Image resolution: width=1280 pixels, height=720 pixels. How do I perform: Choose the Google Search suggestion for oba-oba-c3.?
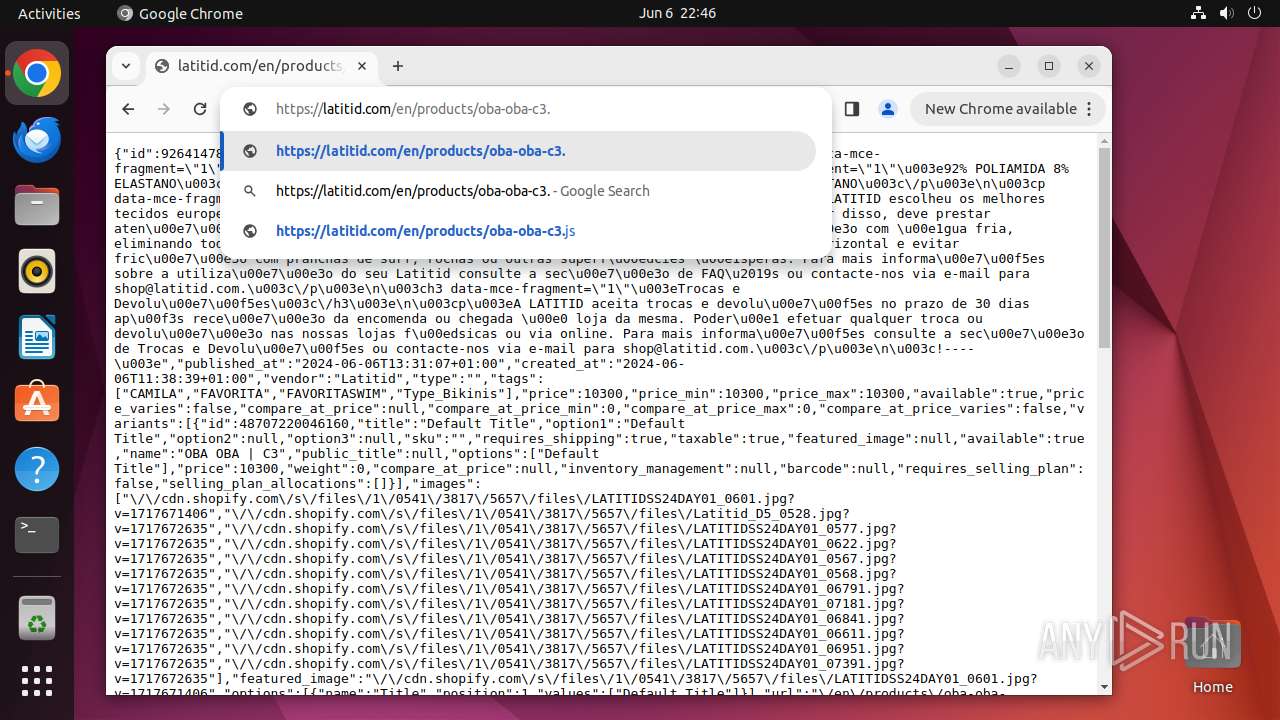tap(519, 191)
